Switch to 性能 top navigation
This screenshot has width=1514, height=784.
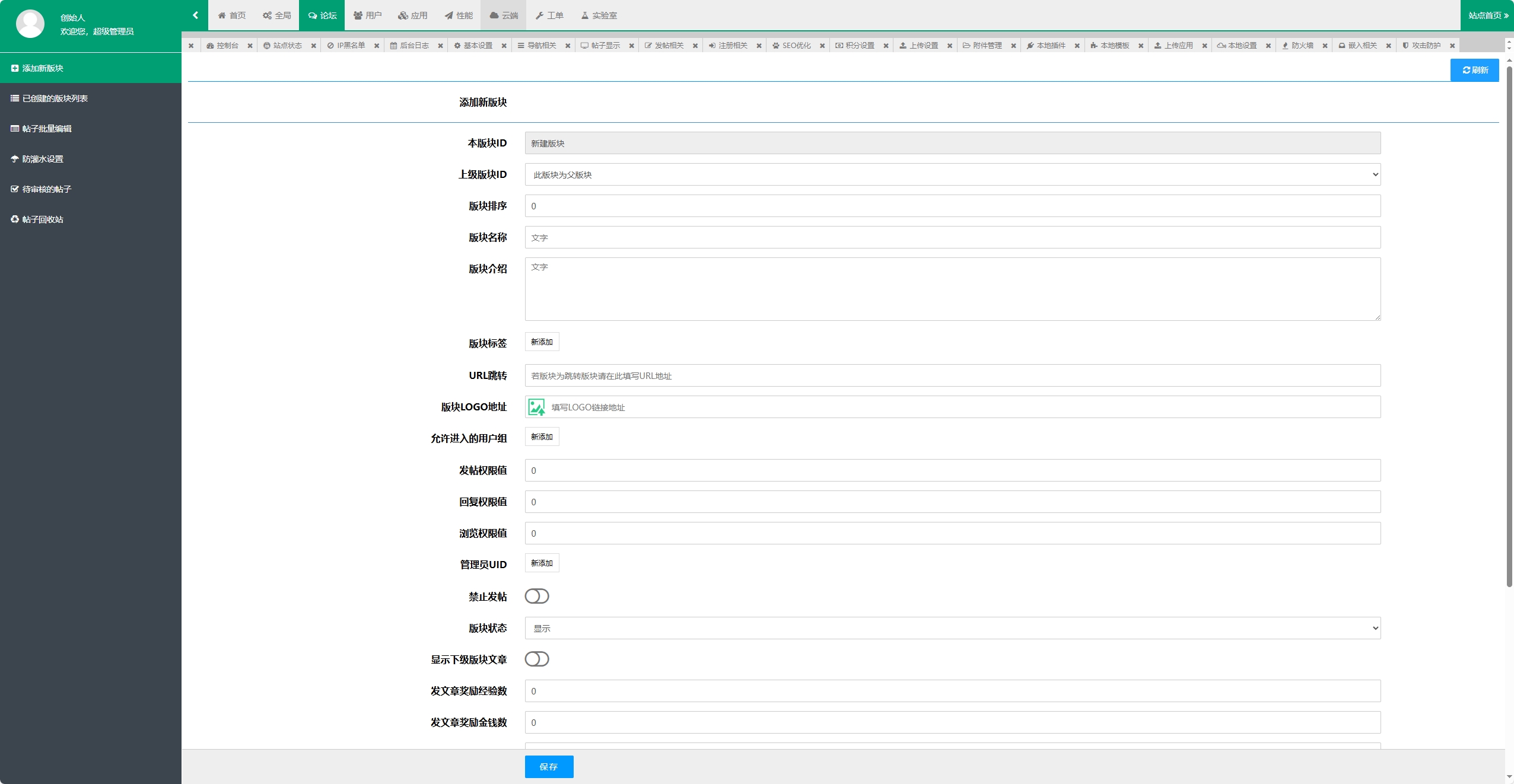tap(459, 15)
